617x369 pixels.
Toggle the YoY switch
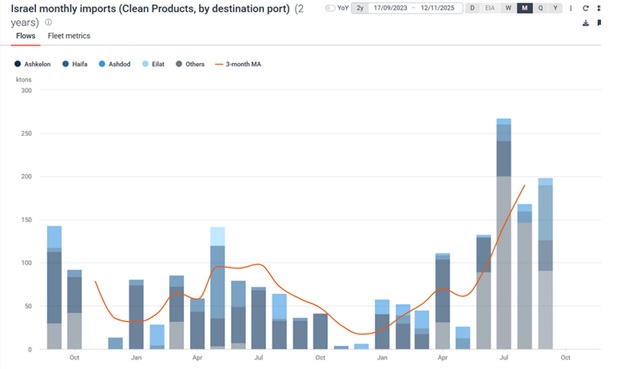coord(330,8)
